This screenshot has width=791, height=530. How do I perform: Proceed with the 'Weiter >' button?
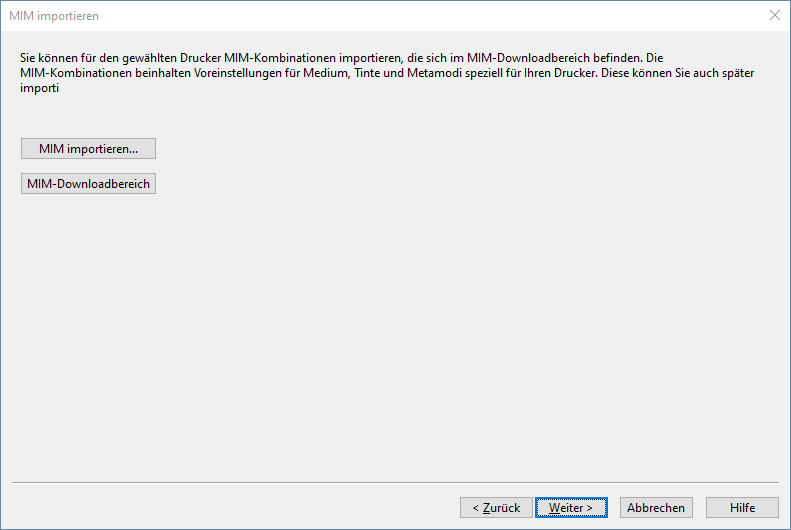[571, 507]
